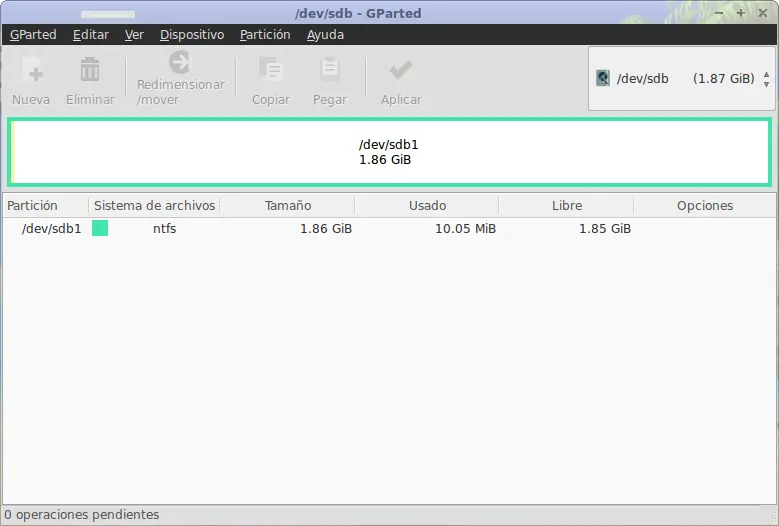Click the device selector up/down arrows

click(x=767, y=79)
